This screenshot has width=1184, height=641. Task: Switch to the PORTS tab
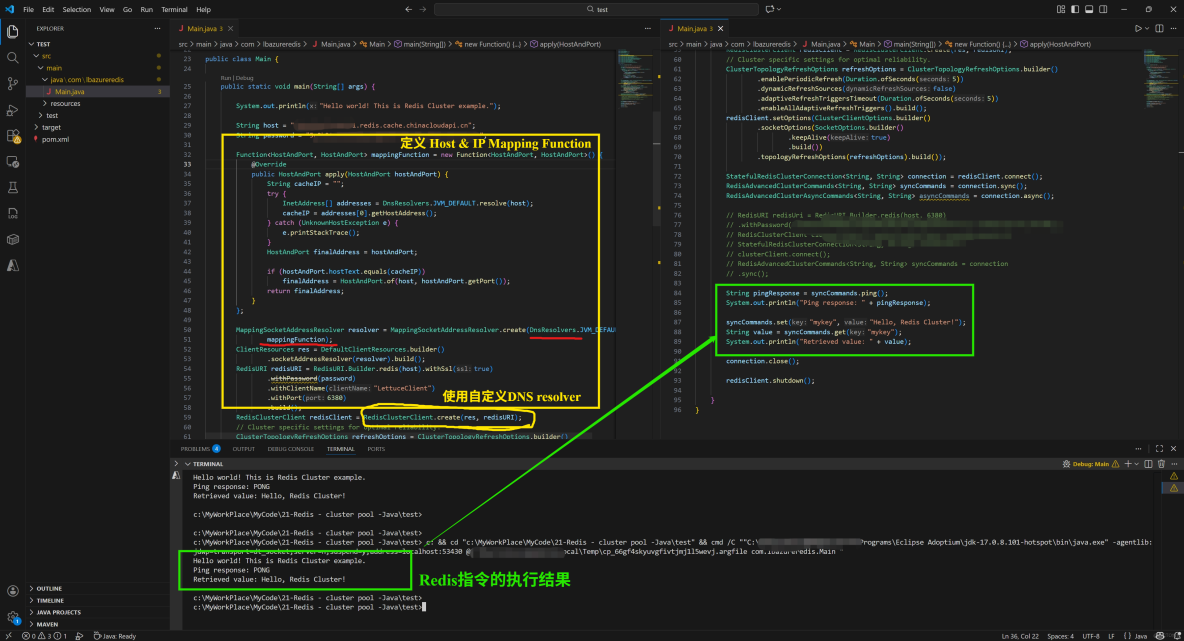coord(376,448)
